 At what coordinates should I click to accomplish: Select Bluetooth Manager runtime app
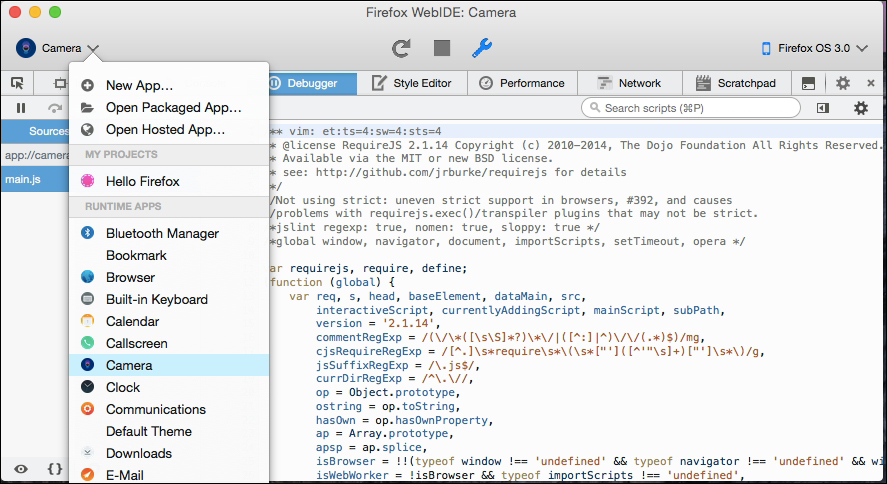(x=169, y=233)
